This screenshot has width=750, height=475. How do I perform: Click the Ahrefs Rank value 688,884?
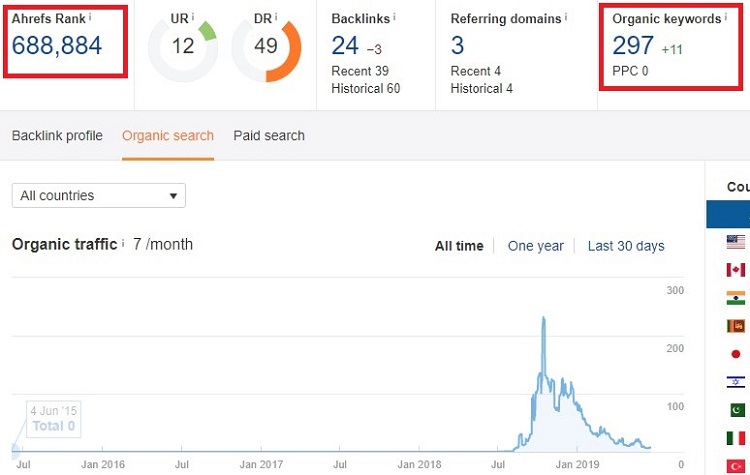[57, 46]
